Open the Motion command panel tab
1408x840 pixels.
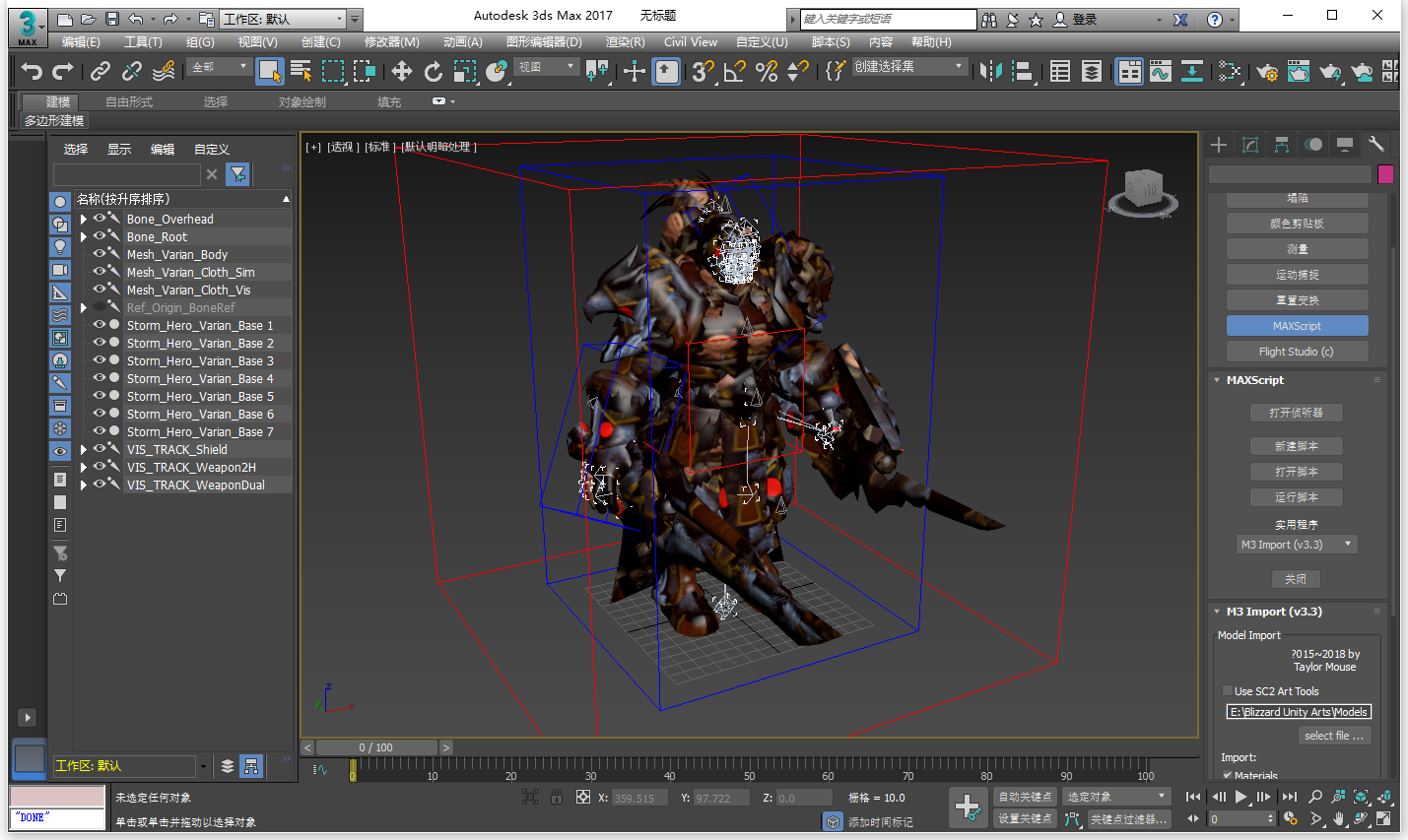point(1313,145)
